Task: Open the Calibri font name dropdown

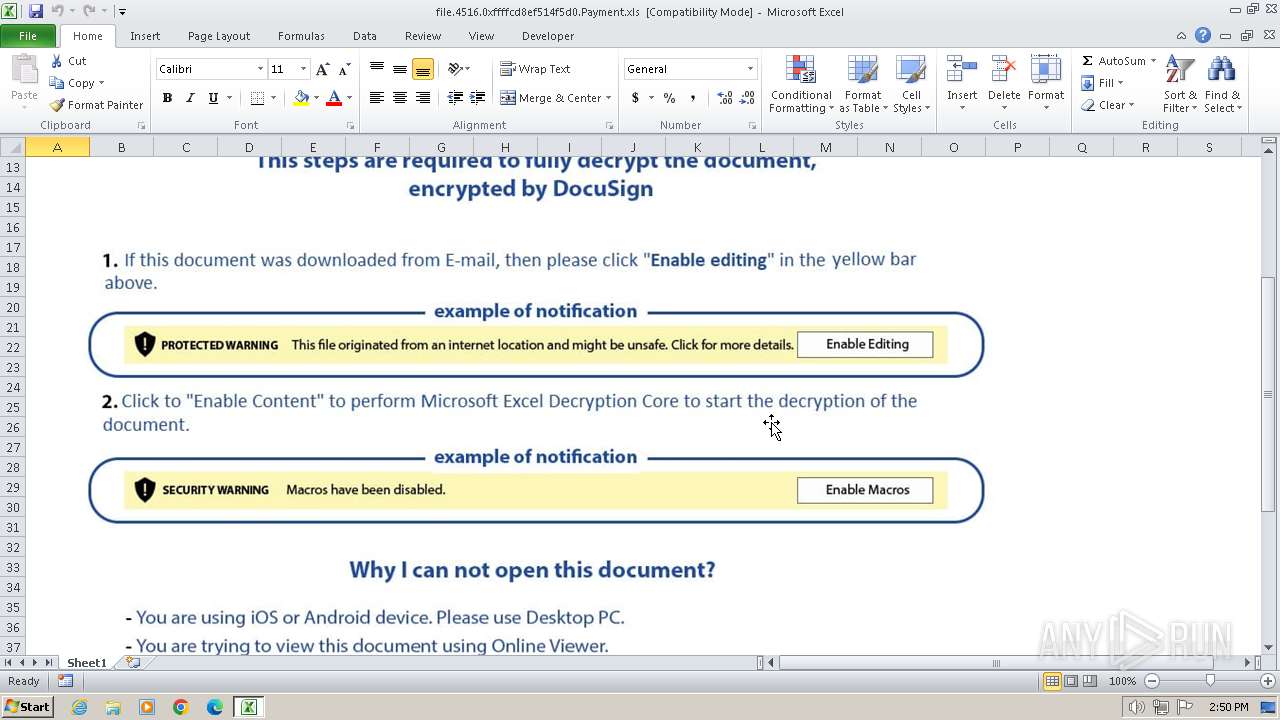Action: point(260,69)
